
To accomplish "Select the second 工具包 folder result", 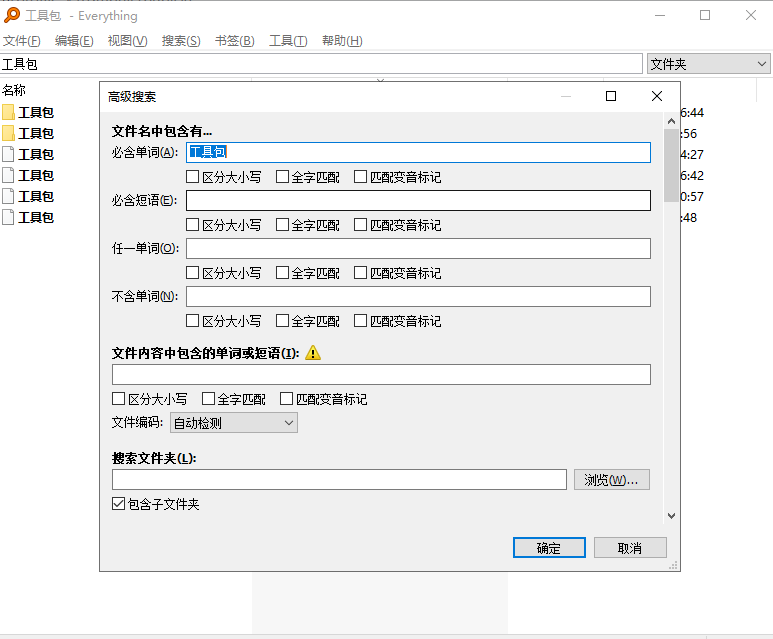I will pos(29,134).
